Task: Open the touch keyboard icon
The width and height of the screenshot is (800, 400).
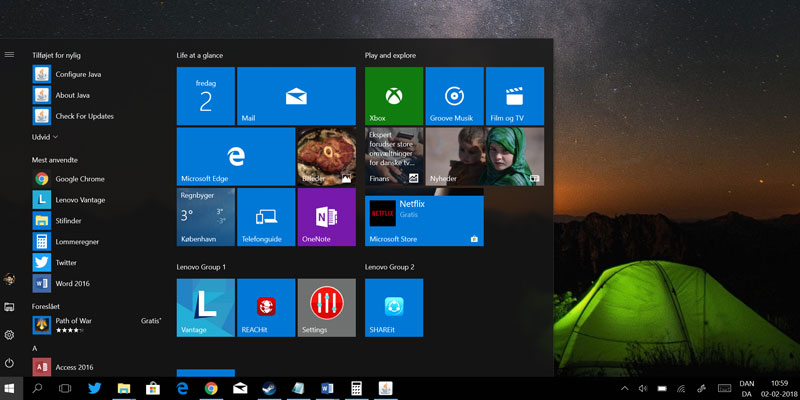Action: (724, 389)
